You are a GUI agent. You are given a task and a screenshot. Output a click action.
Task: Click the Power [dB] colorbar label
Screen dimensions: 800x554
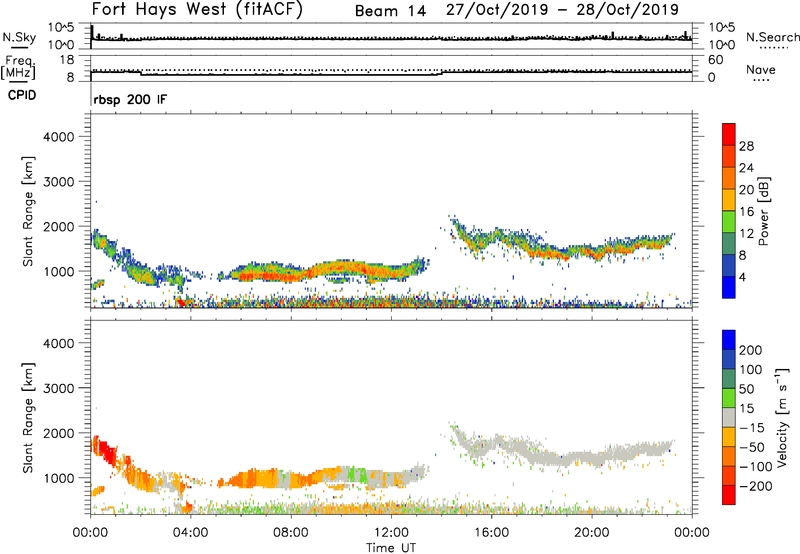[x=763, y=211]
